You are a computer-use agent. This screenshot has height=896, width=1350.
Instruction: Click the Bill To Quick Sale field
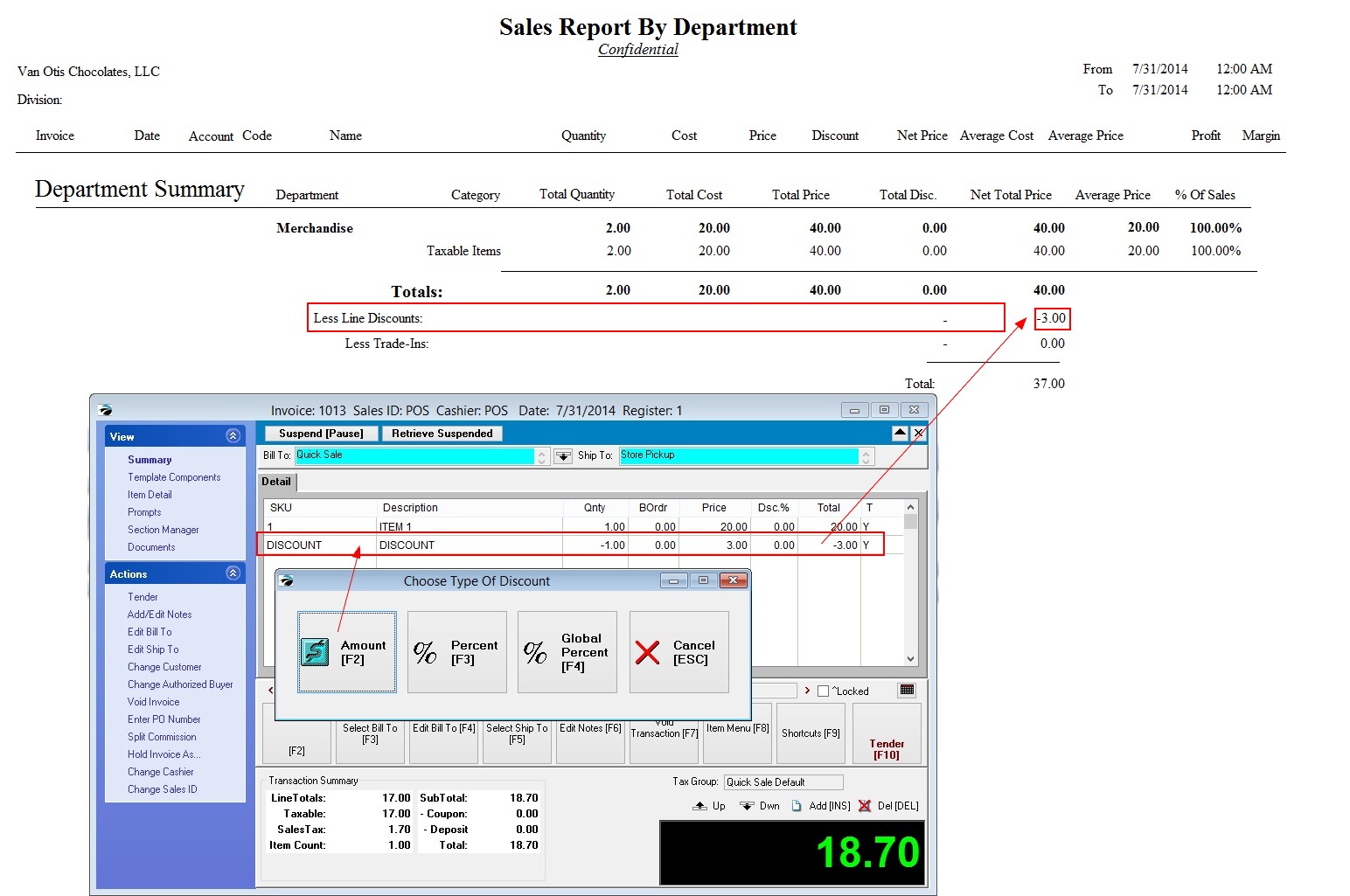414,455
